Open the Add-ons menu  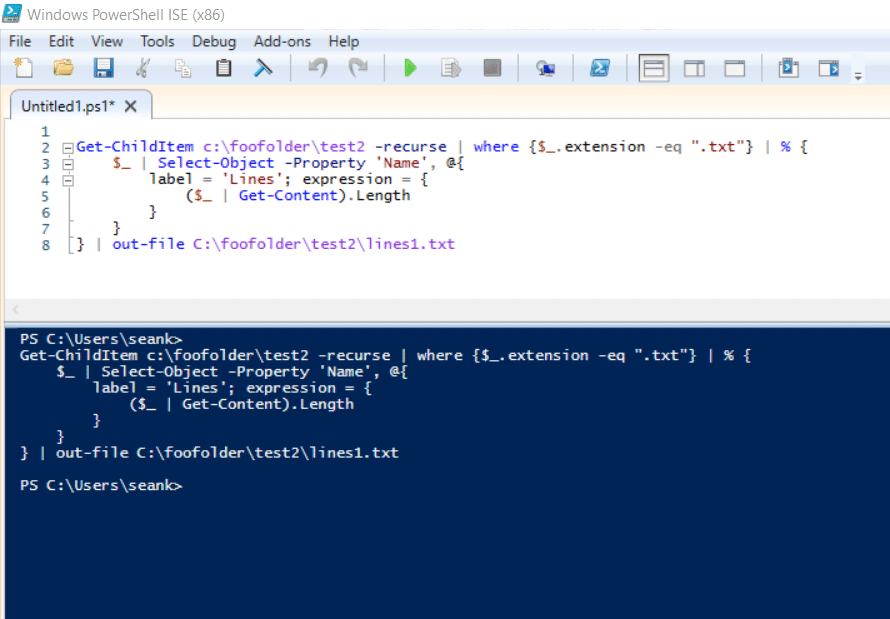point(282,41)
